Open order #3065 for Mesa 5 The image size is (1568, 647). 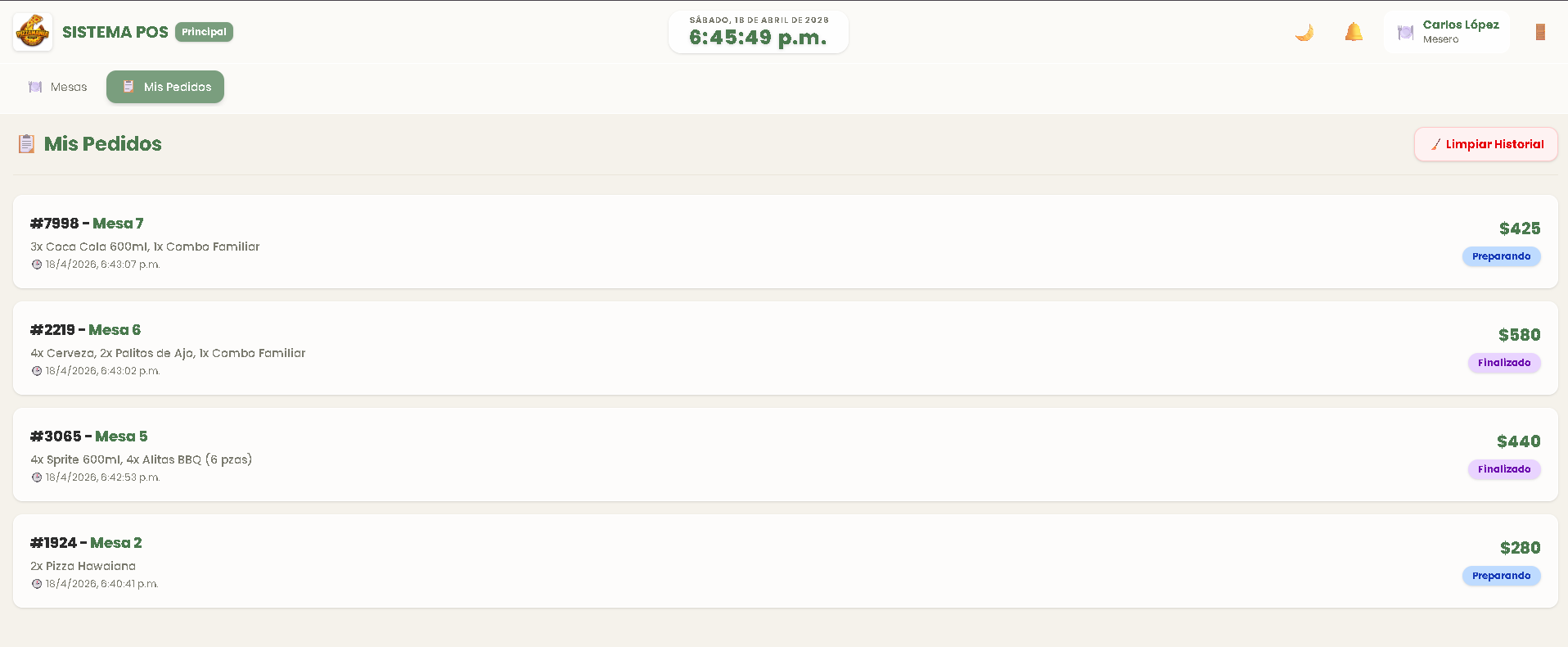(x=88, y=437)
